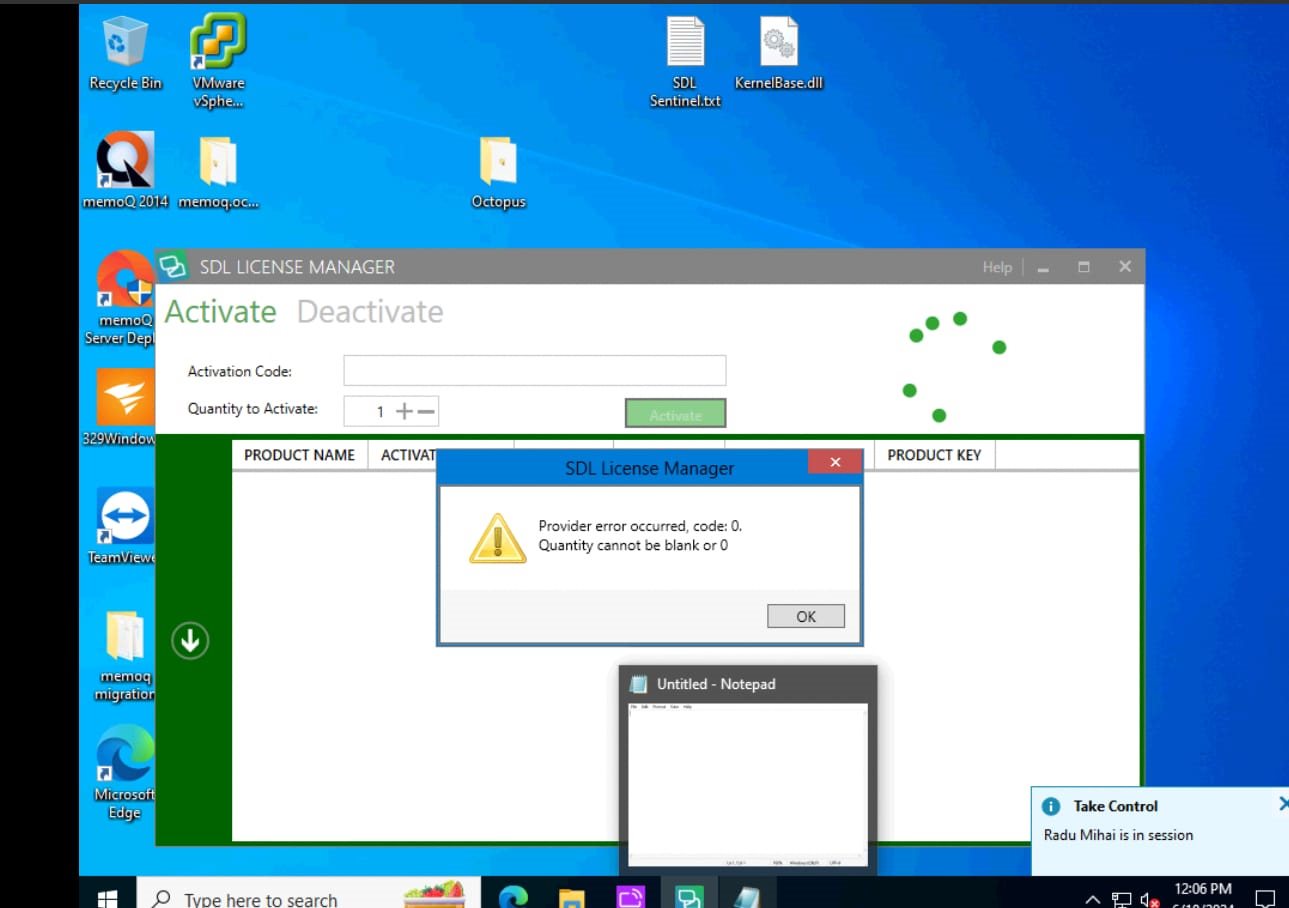Image resolution: width=1289 pixels, height=908 pixels.
Task: Open Help in License Manager title bar
Action: (x=997, y=267)
